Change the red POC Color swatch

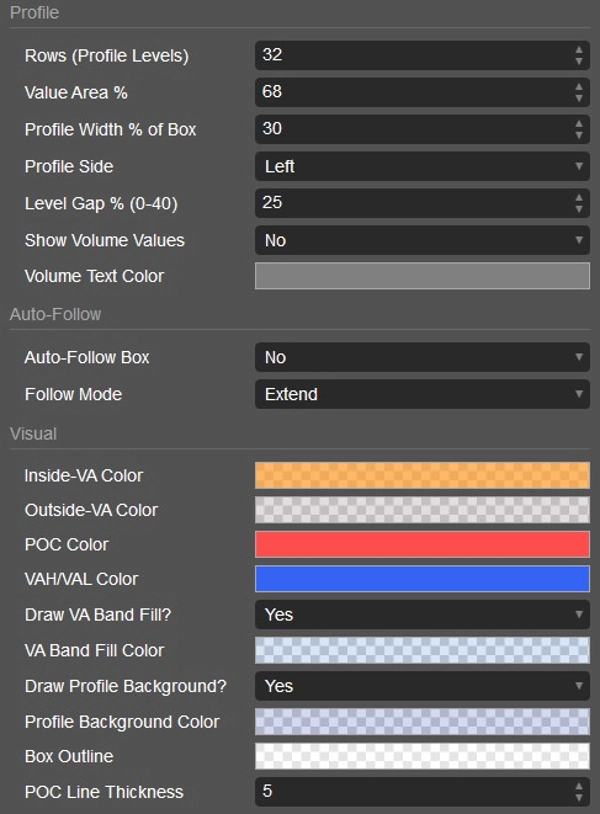[x=420, y=544]
